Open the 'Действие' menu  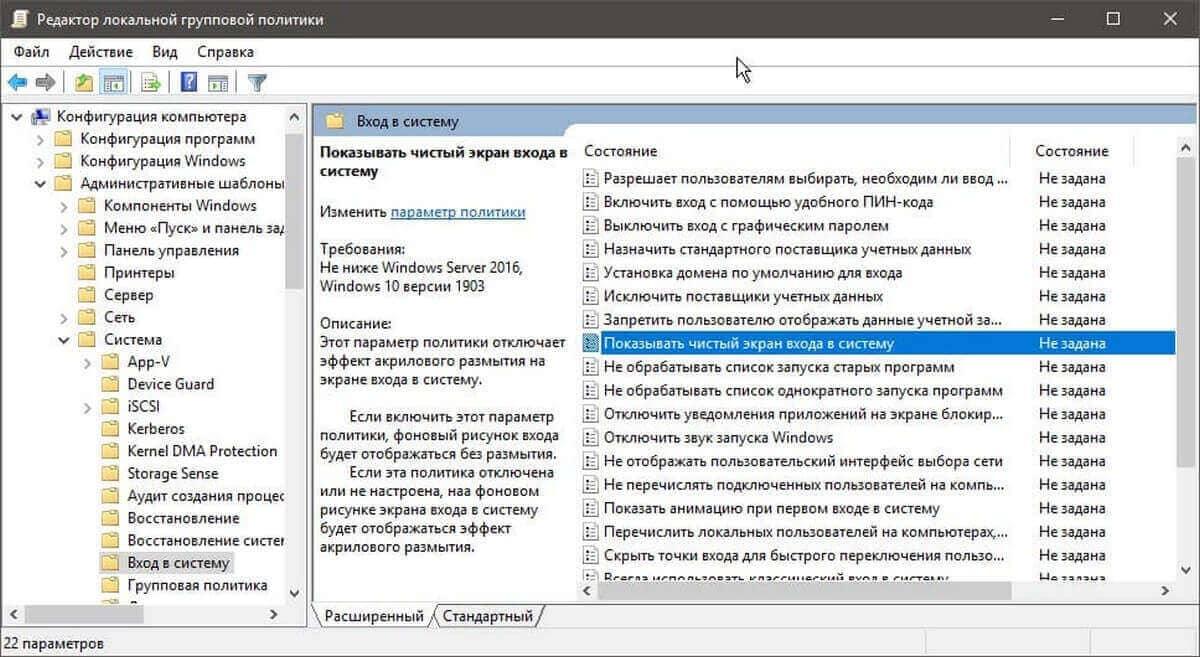(101, 51)
